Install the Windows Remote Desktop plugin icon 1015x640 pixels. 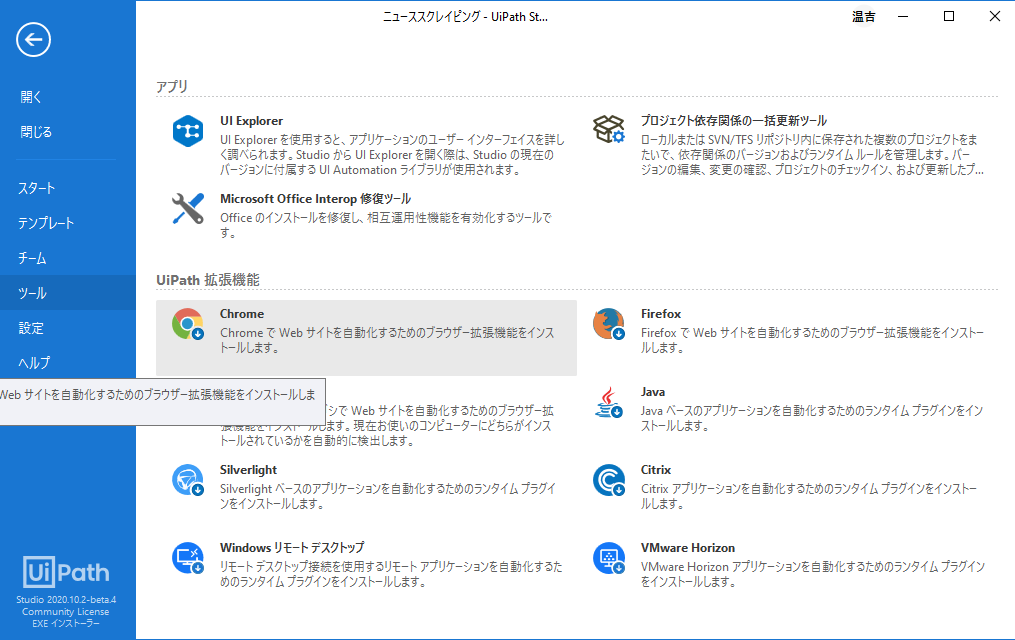pyautogui.click(x=188, y=558)
